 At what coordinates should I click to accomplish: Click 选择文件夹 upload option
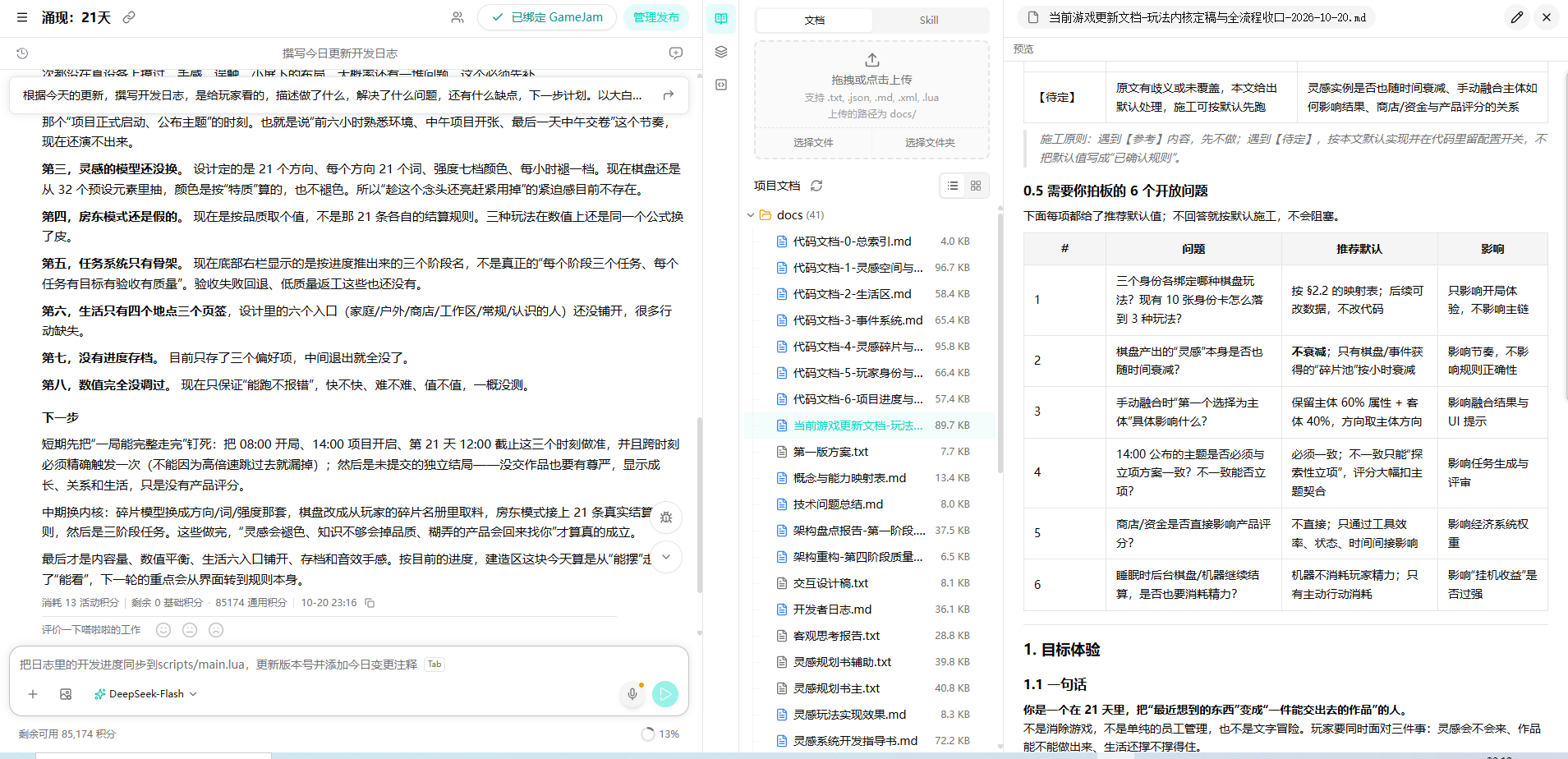pos(930,143)
